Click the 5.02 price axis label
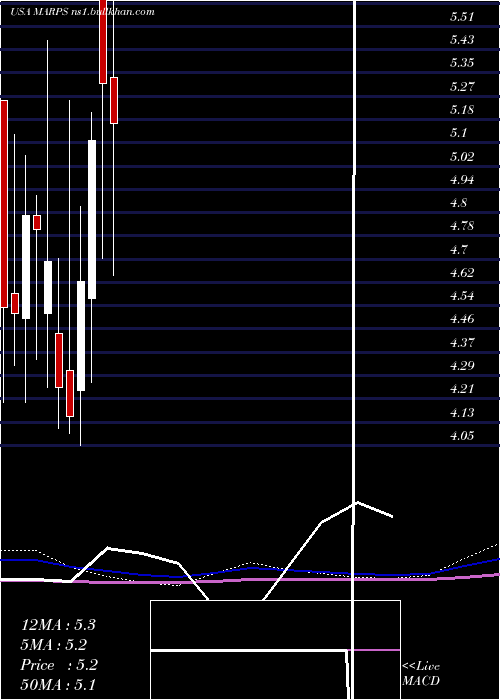 coord(462,157)
